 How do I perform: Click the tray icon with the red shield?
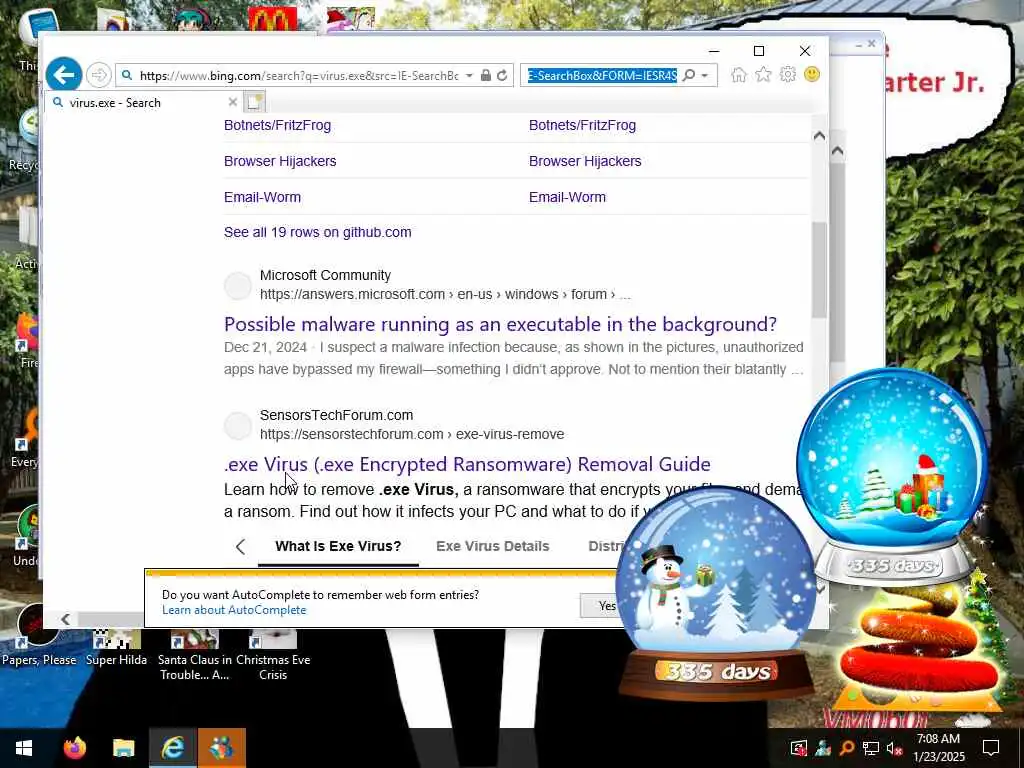(x=799, y=748)
